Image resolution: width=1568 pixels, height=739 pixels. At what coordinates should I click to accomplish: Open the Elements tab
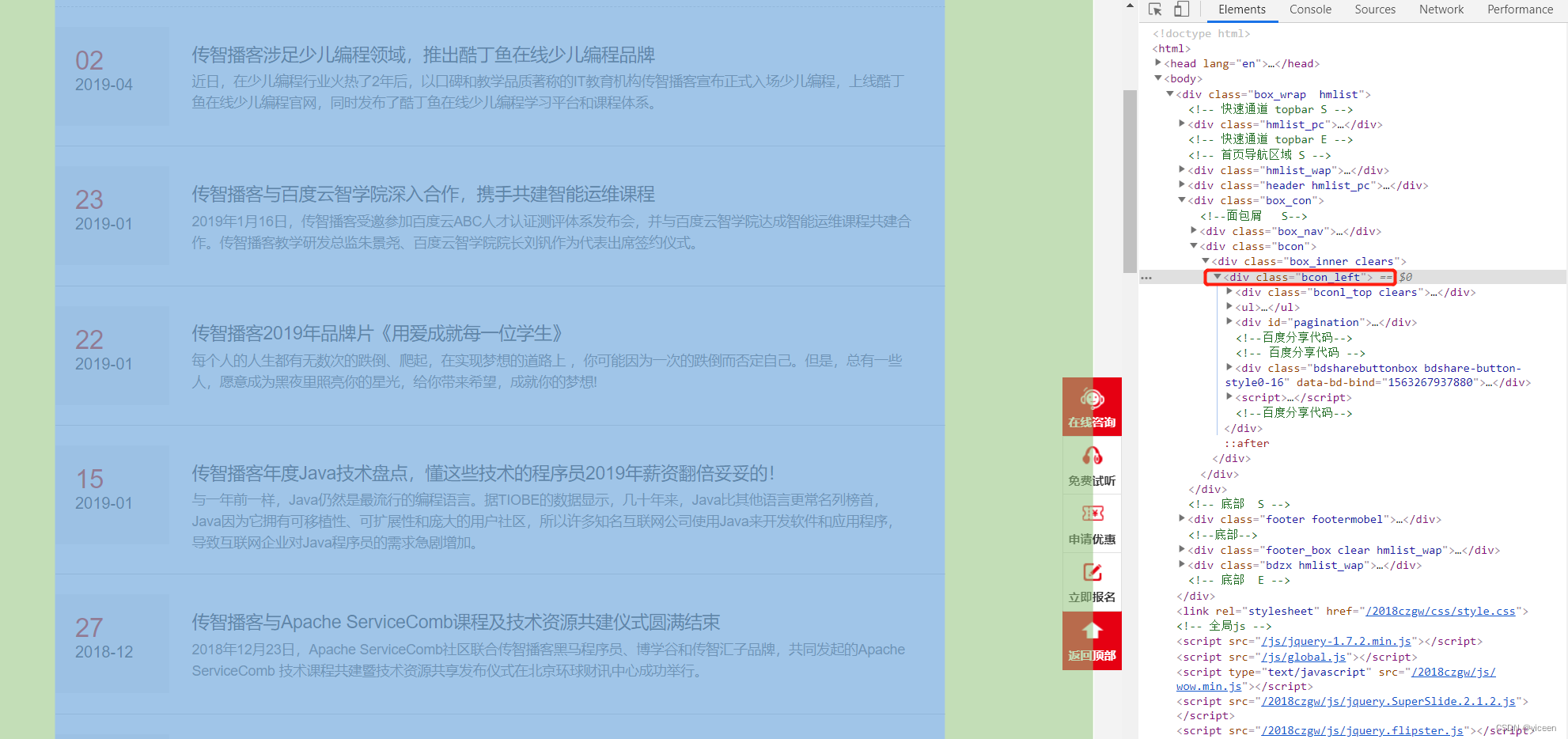[1241, 9]
